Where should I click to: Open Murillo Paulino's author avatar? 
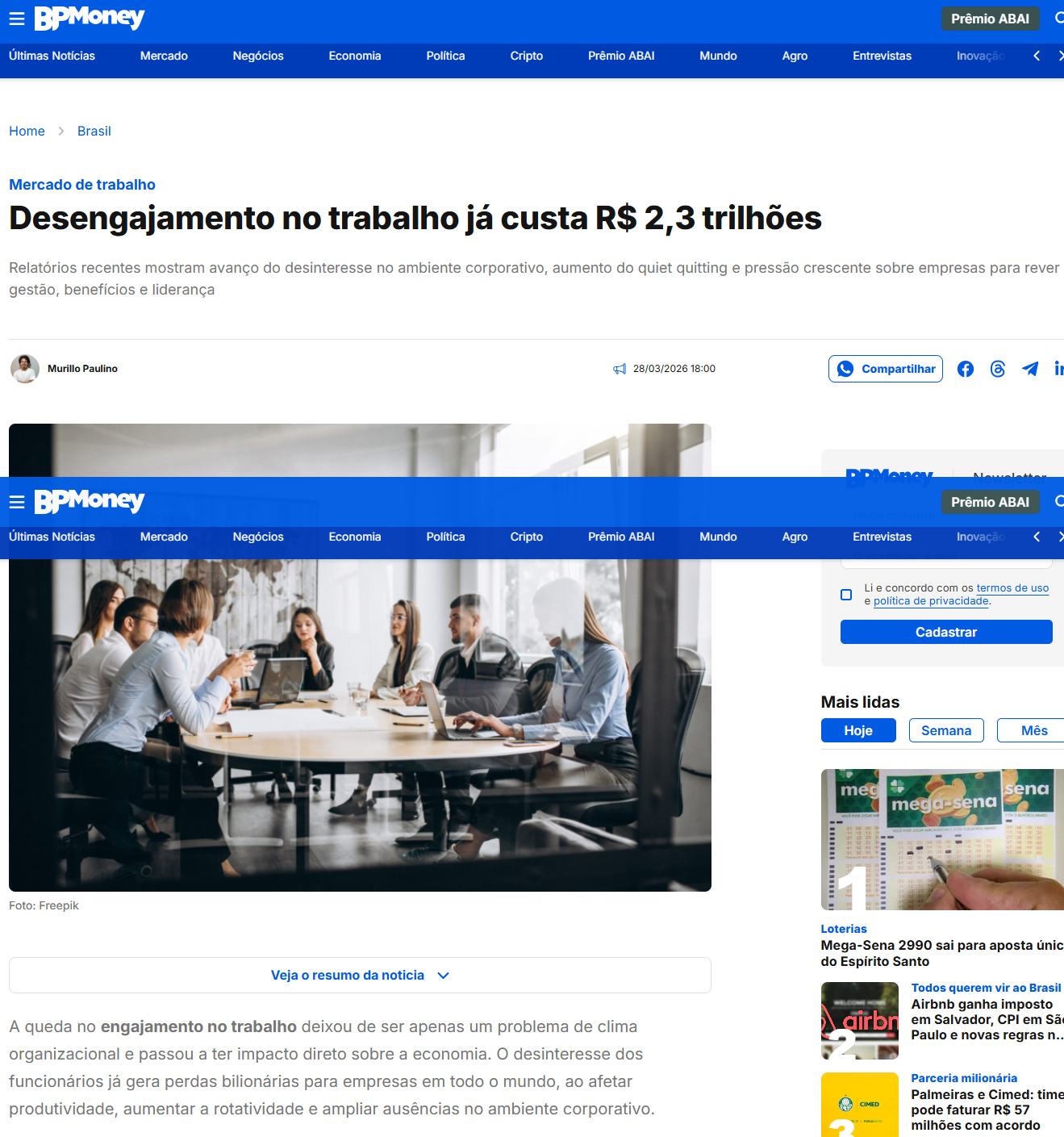point(25,369)
